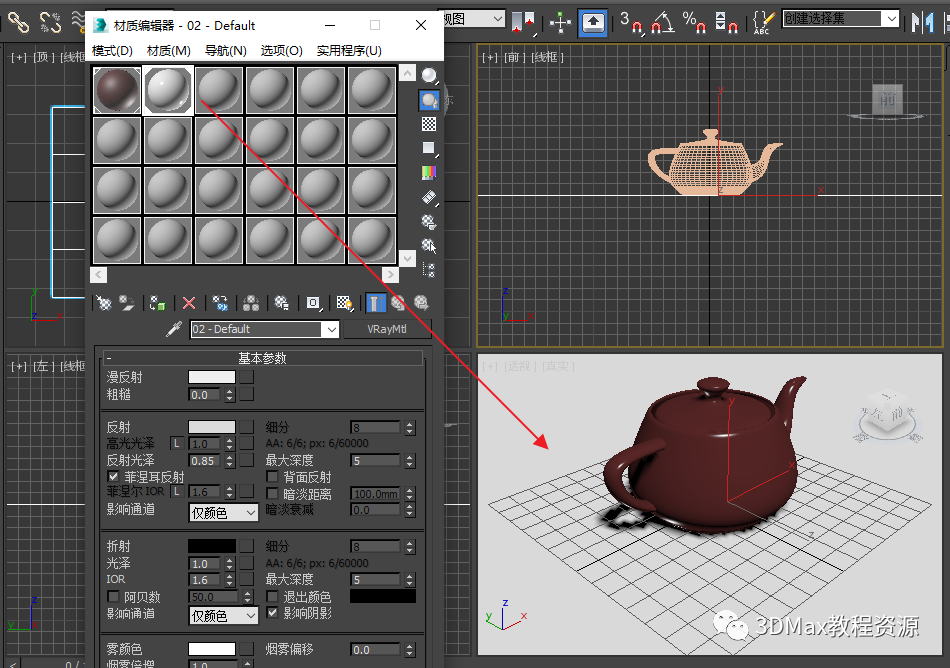950x668 pixels.
Task: Pick material from object with eyedropper
Action: [x=173, y=329]
